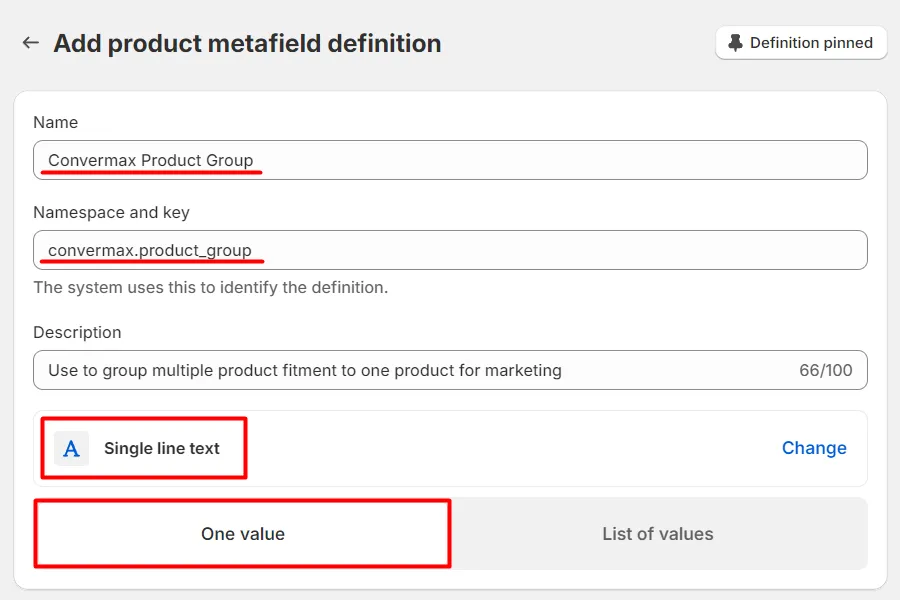The image size is (900, 600).
Task: Click the 'system uses this' help text
Action: (210, 287)
